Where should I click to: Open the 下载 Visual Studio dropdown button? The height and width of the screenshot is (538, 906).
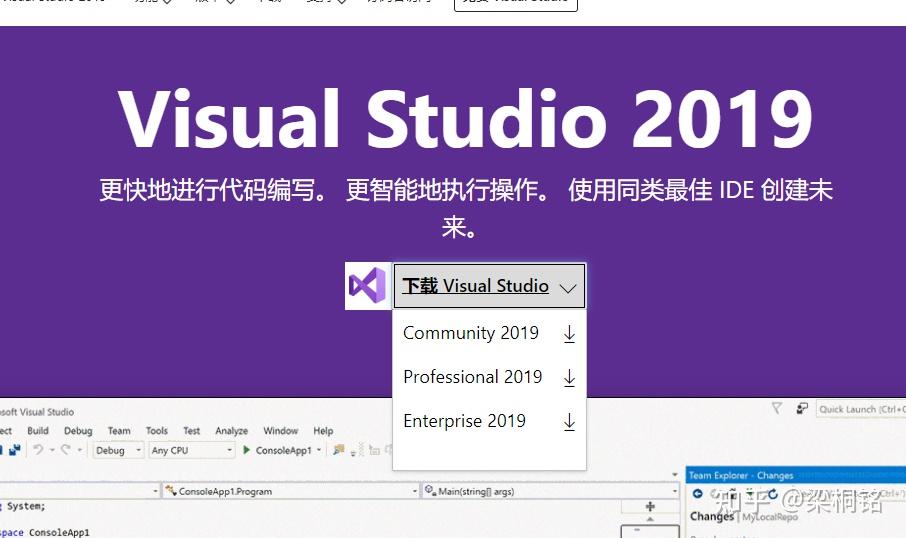pos(489,285)
